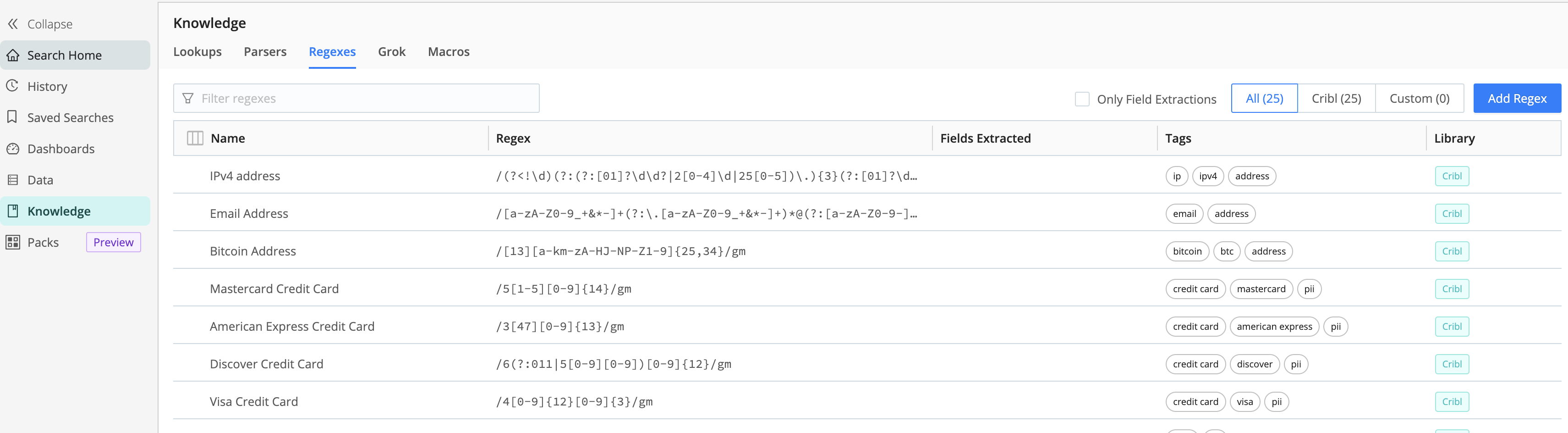Click the Add Regex button

coord(1517,98)
